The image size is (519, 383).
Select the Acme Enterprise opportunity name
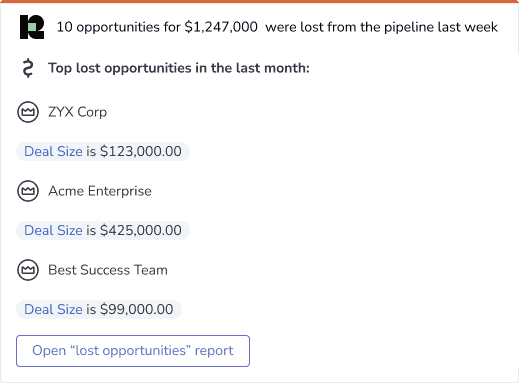[100, 191]
